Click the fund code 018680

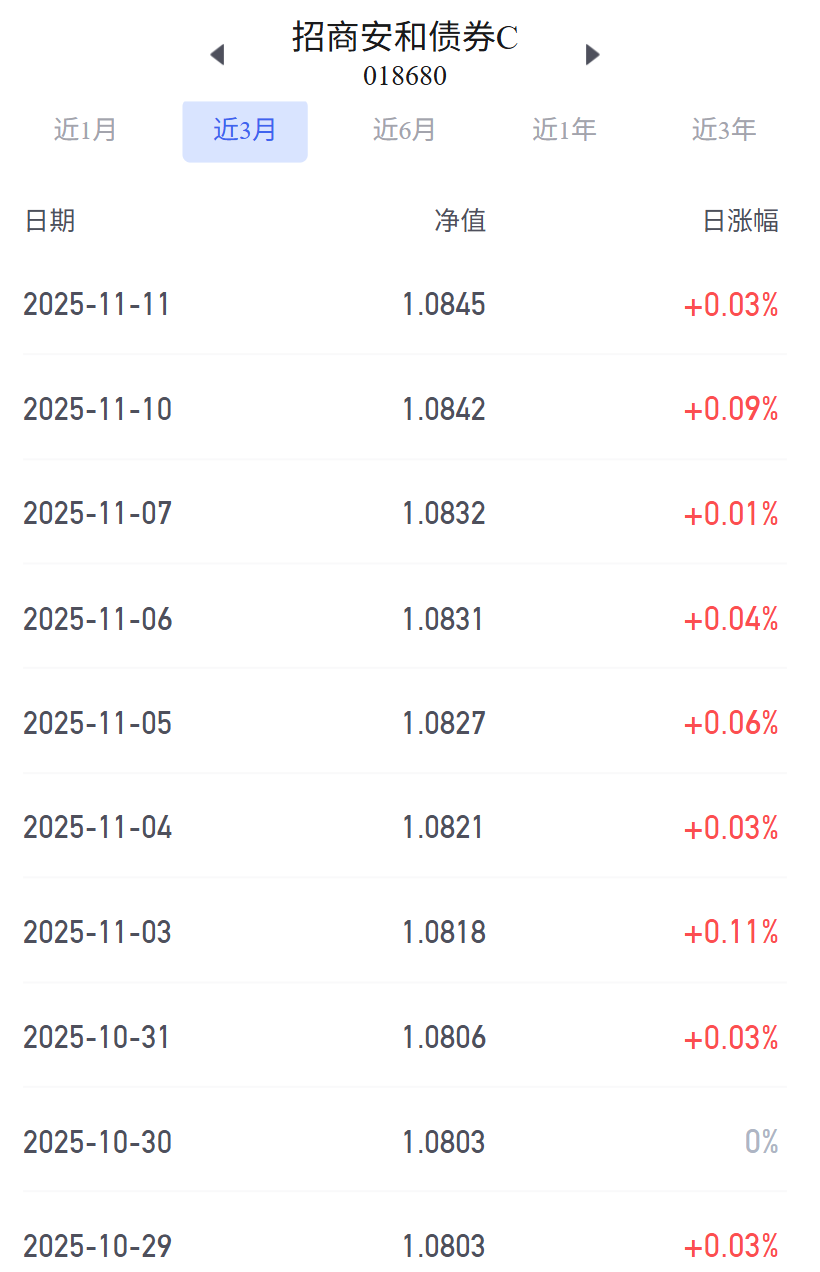(405, 76)
